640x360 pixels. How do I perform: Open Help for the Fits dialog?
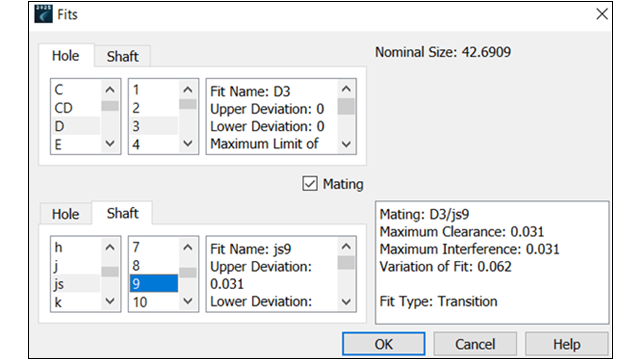[567, 344]
